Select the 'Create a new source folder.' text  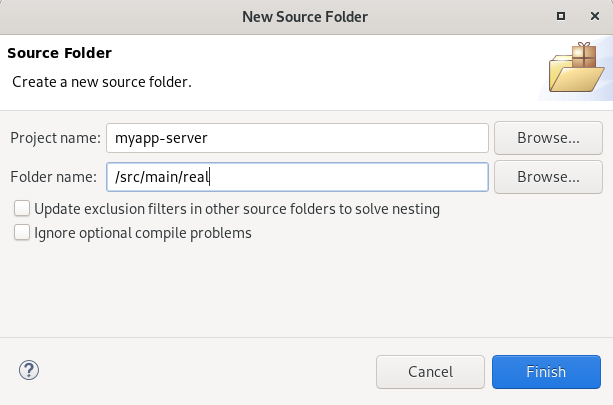(102, 82)
